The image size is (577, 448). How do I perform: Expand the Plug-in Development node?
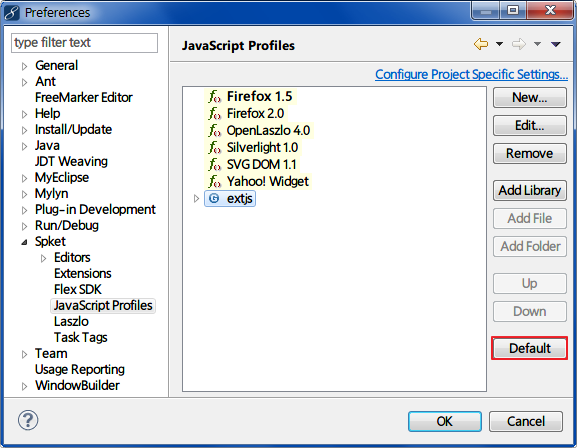point(24,210)
